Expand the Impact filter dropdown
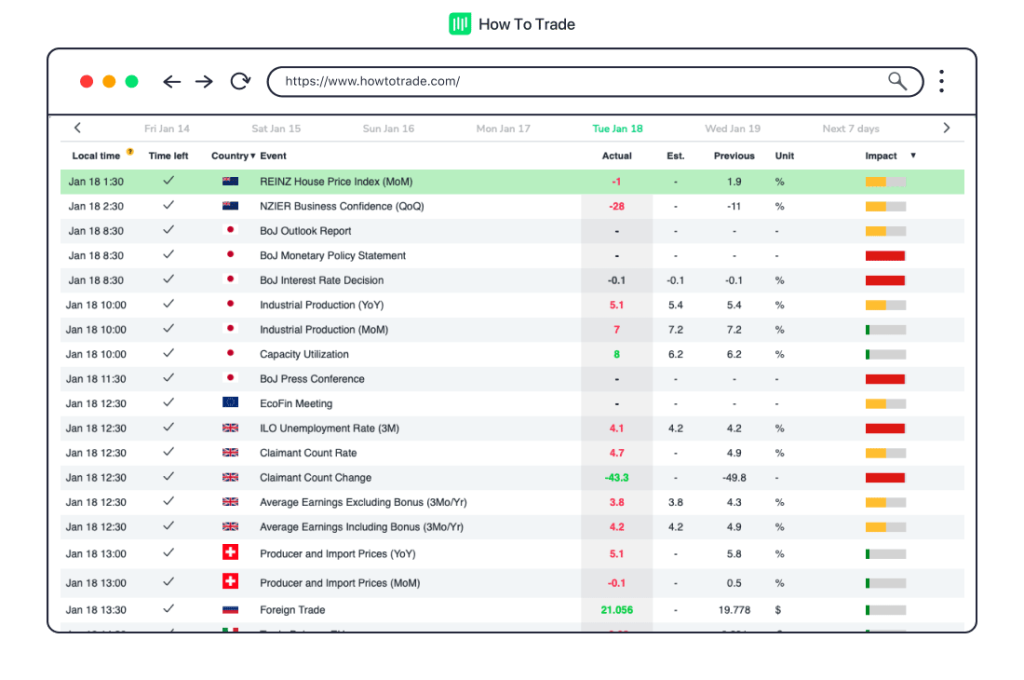This screenshot has height=680, width=1024. pos(912,156)
